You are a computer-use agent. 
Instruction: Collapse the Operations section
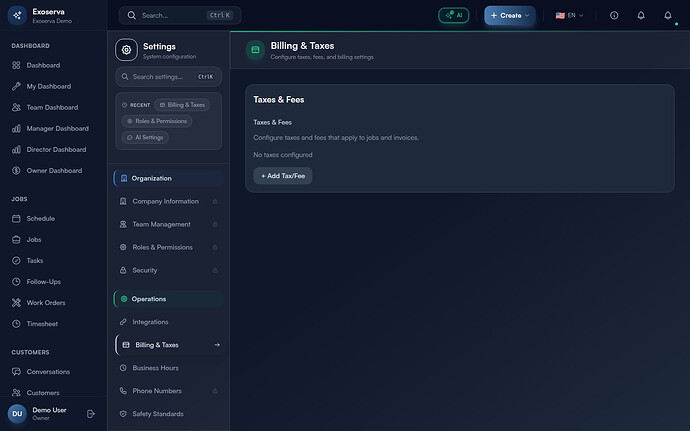169,299
